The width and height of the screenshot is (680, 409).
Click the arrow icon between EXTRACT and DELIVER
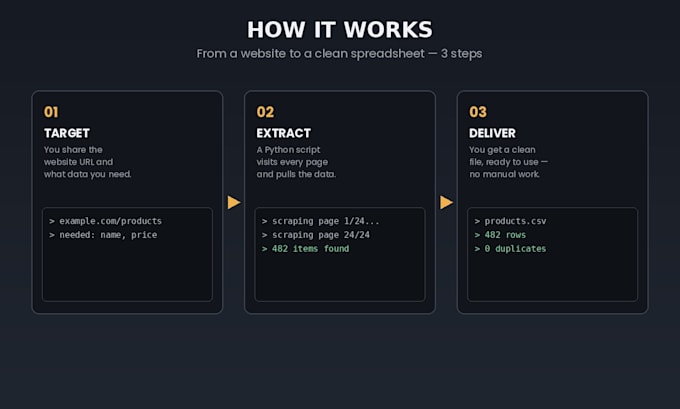[x=446, y=202]
